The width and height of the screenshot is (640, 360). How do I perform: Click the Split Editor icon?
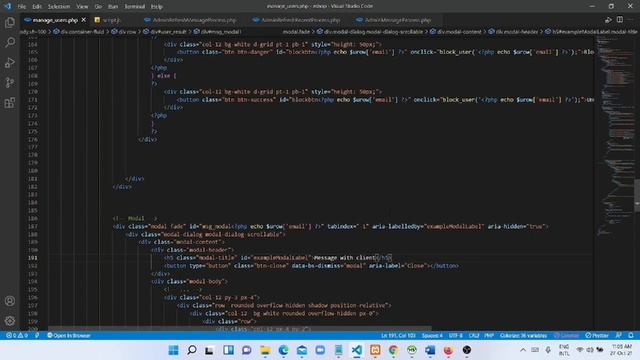[x=620, y=20]
